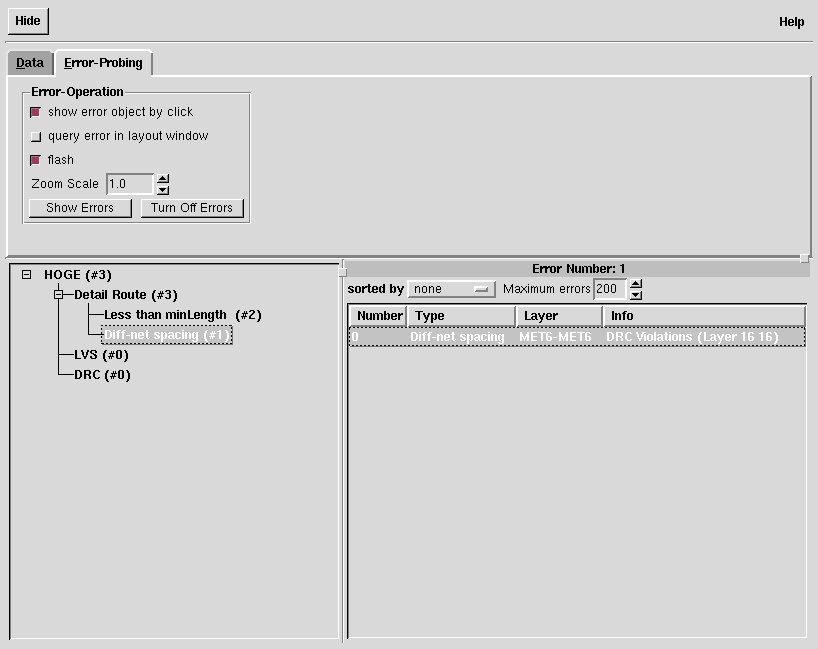
Task: Collapse the Detail Route branch
Action: tap(59, 295)
